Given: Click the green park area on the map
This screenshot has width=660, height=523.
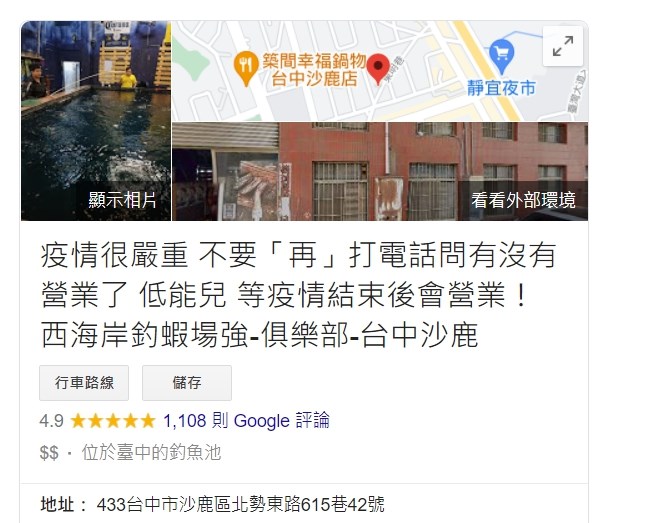Looking at the screenshot, I should coord(188,60).
